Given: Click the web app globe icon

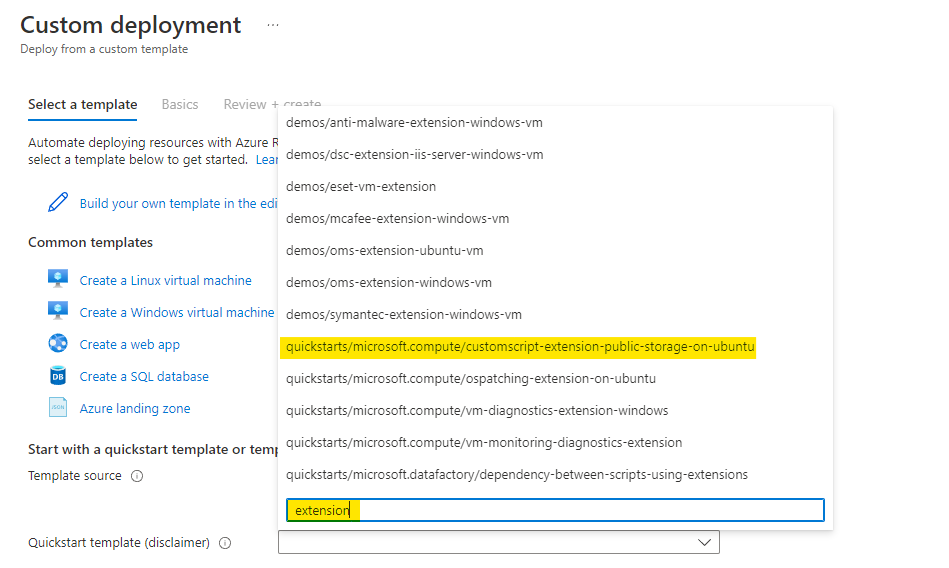Looking at the screenshot, I should click(58, 344).
